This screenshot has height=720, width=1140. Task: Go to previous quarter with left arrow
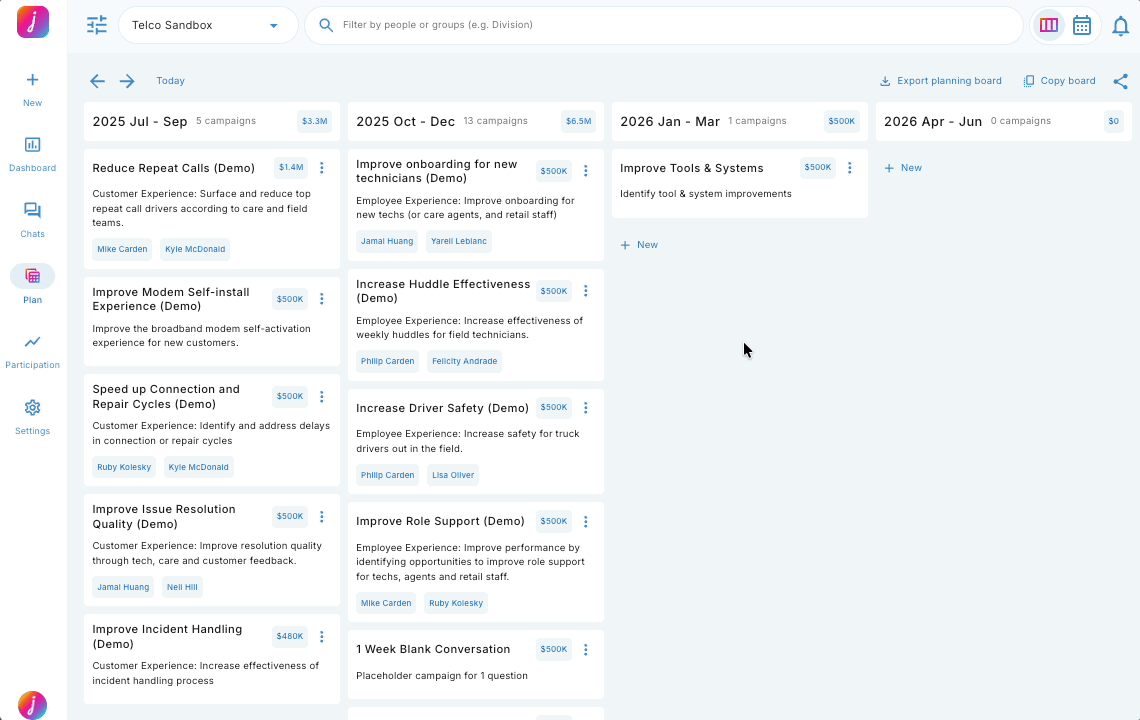tap(97, 81)
